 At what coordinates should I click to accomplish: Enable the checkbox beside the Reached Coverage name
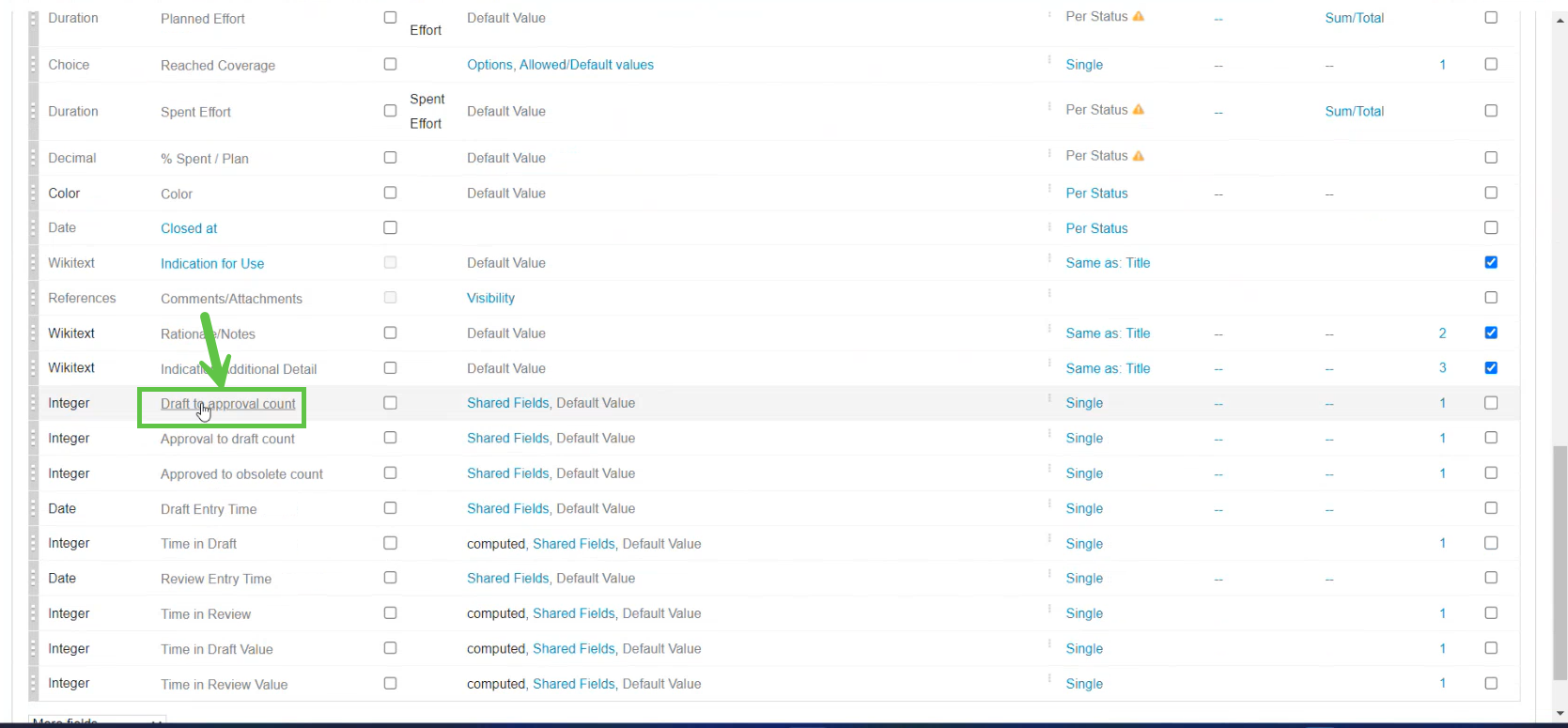(390, 65)
